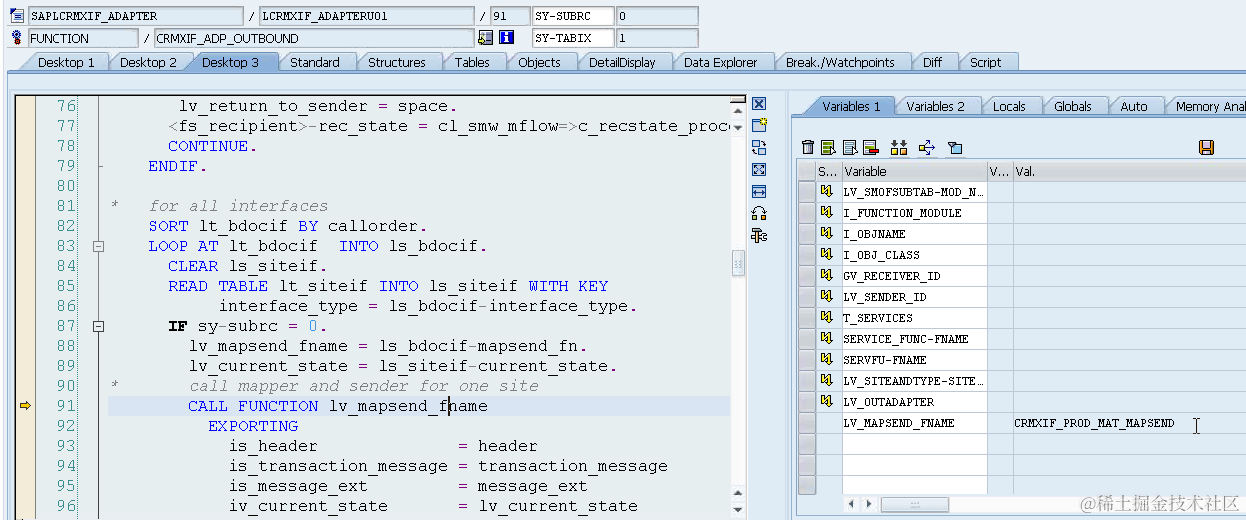Maximize the source tool horizontally
The image size is (1246, 520).
coord(759,191)
